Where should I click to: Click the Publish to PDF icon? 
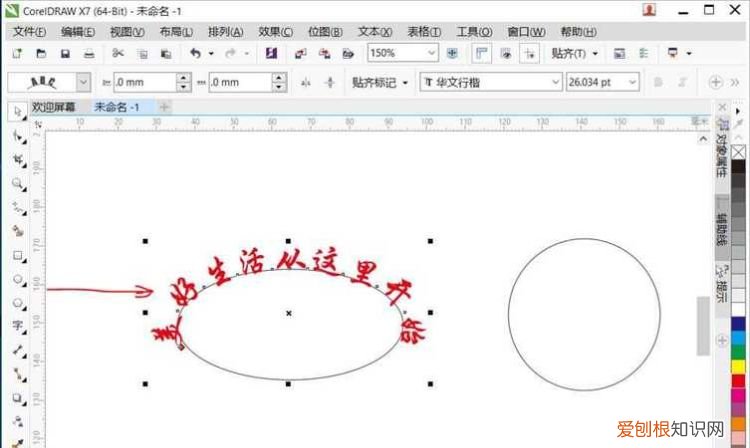click(x=348, y=54)
